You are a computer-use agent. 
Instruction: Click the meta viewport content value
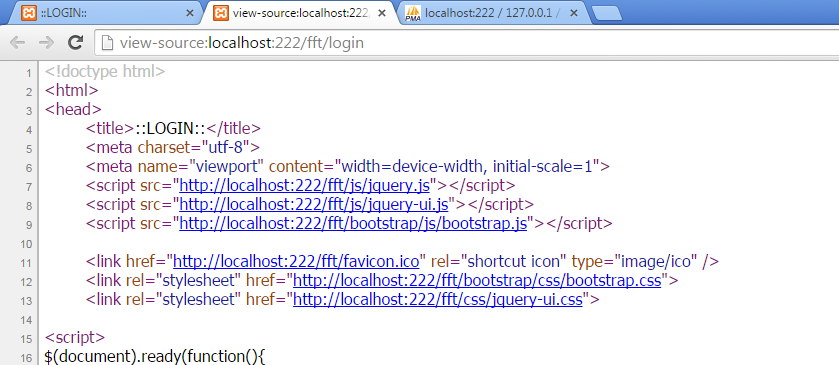coord(467,166)
